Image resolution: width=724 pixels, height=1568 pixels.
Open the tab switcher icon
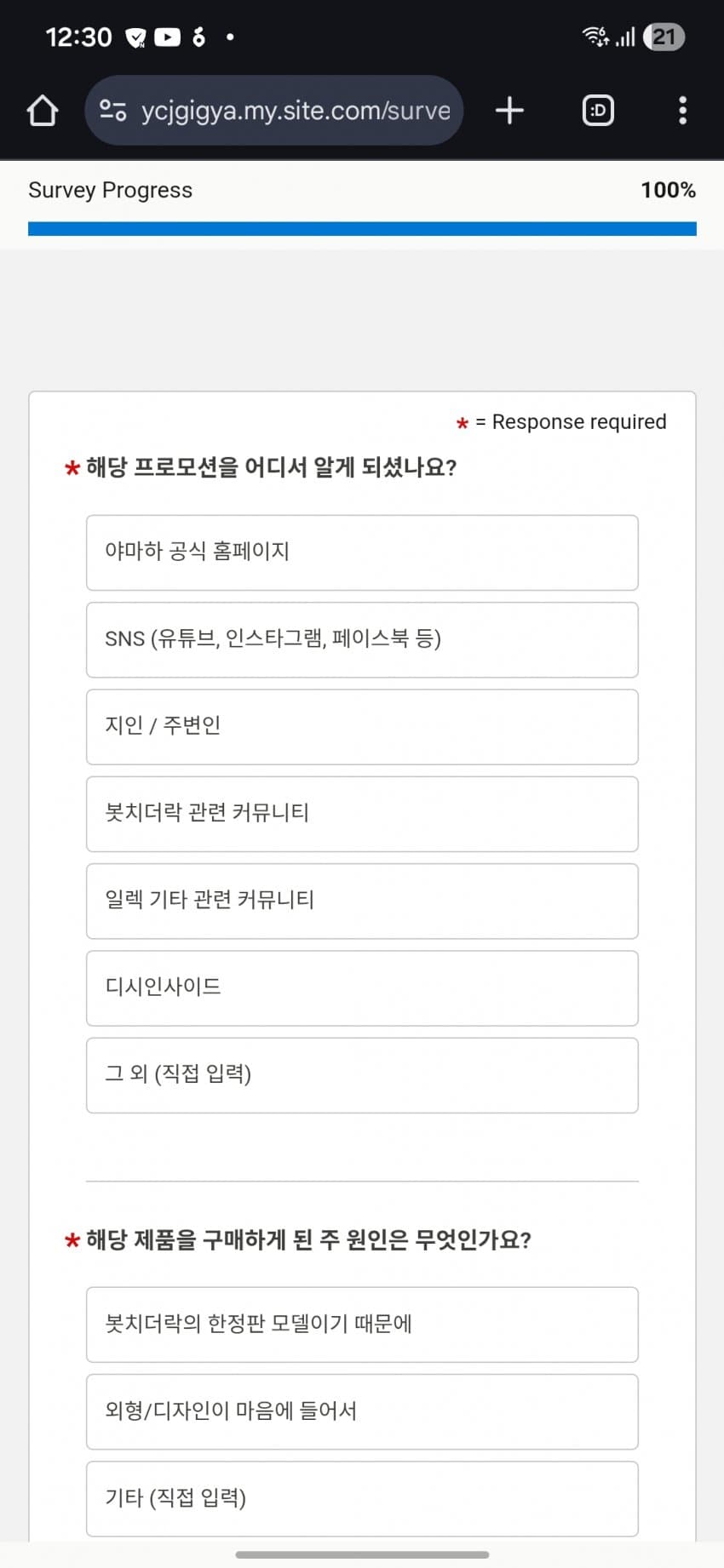[x=598, y=111]
